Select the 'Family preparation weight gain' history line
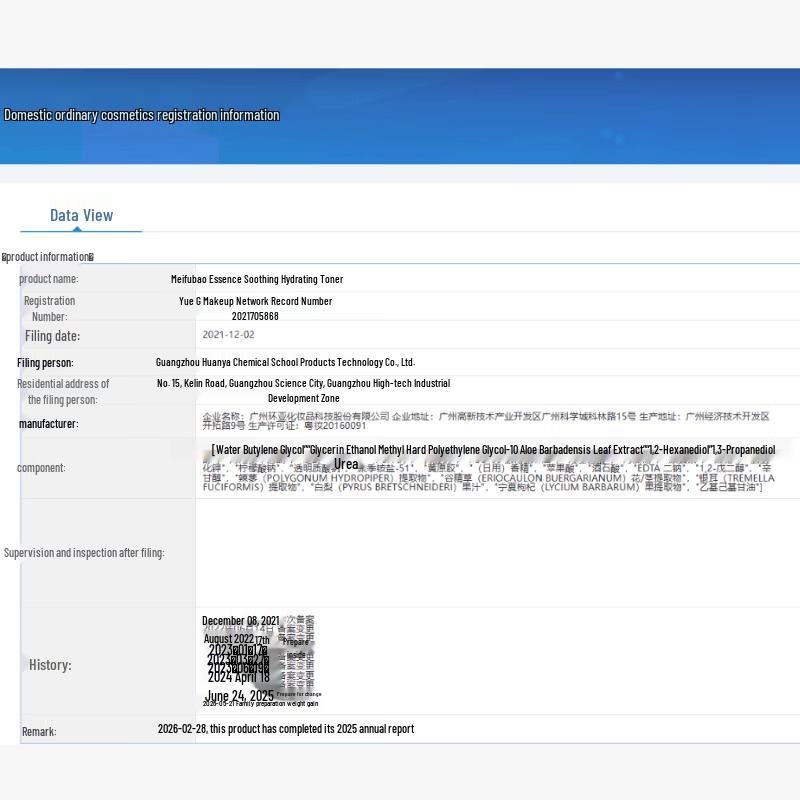800x800 pixels. click(x=260, y=704)
